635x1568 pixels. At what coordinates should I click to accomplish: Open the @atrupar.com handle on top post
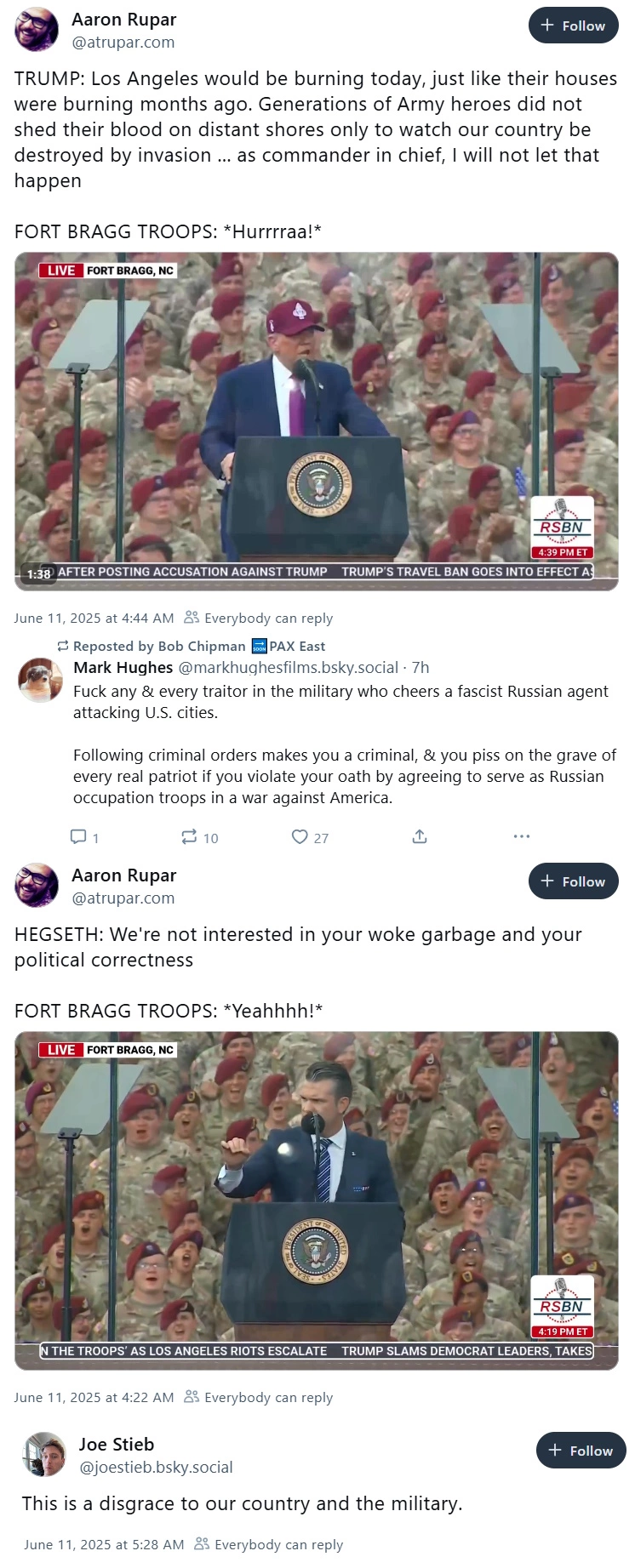point(123,43)
